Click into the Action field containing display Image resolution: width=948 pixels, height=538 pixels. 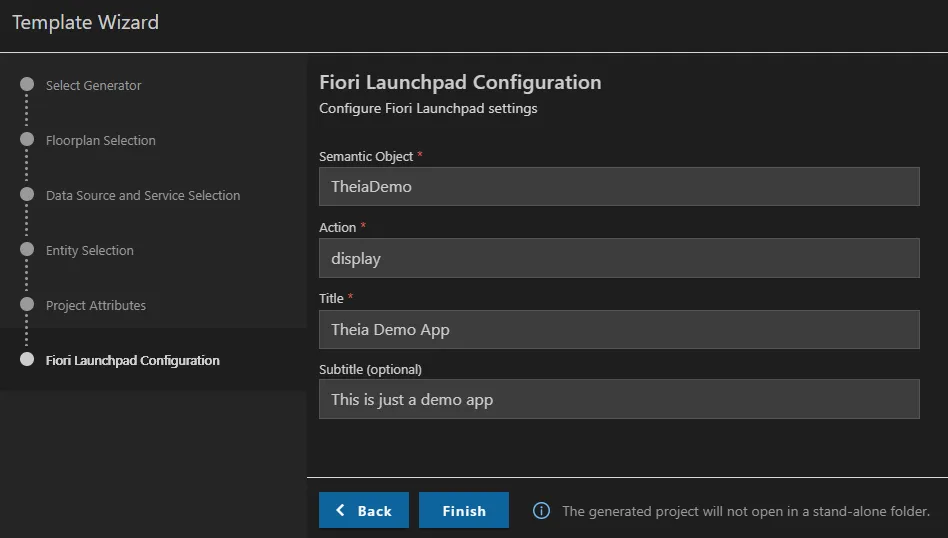coord(618,258)
